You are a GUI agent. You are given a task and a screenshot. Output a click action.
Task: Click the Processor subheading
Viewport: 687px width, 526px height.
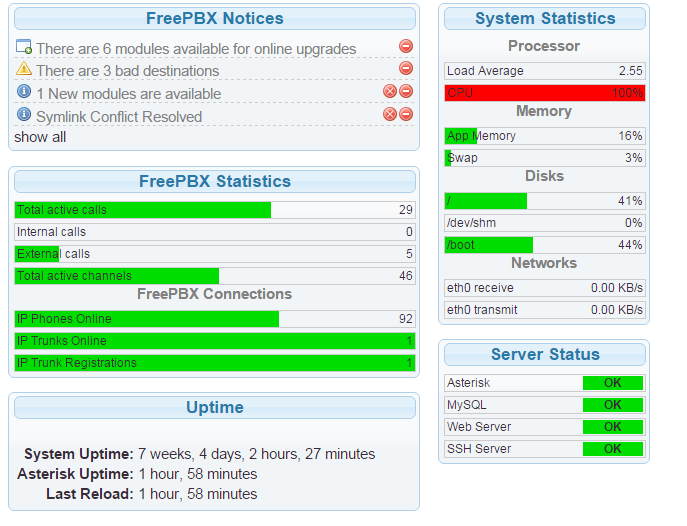(x=544, y=46)
